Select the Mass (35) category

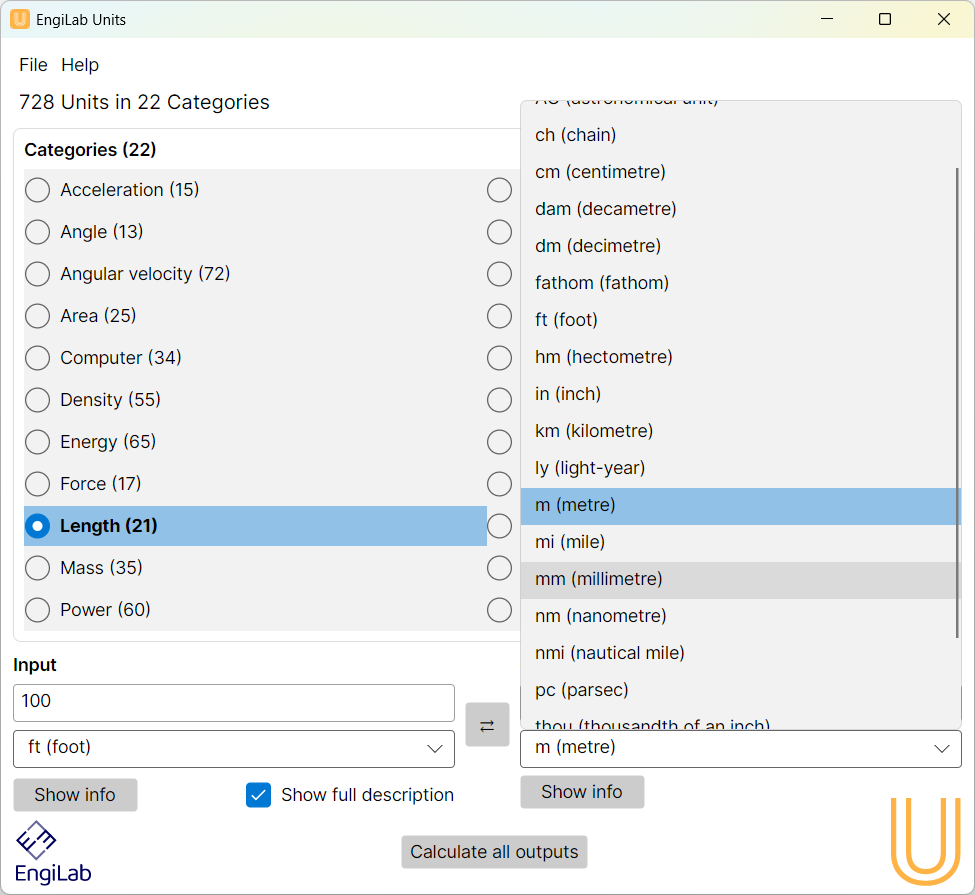[x=38, y=568]
